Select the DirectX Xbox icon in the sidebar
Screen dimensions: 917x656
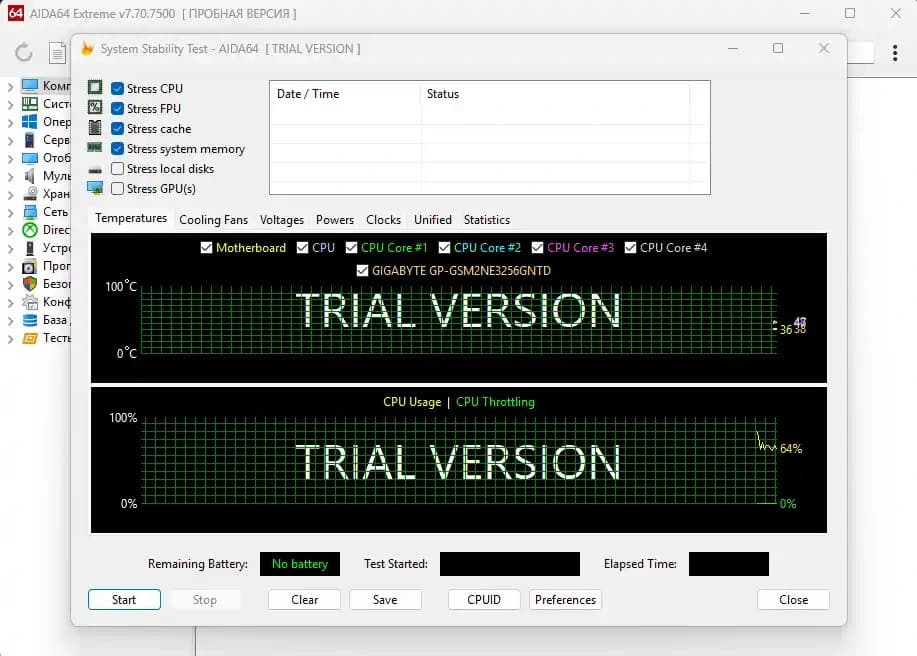pyautogui.click(x=30, y=230)
